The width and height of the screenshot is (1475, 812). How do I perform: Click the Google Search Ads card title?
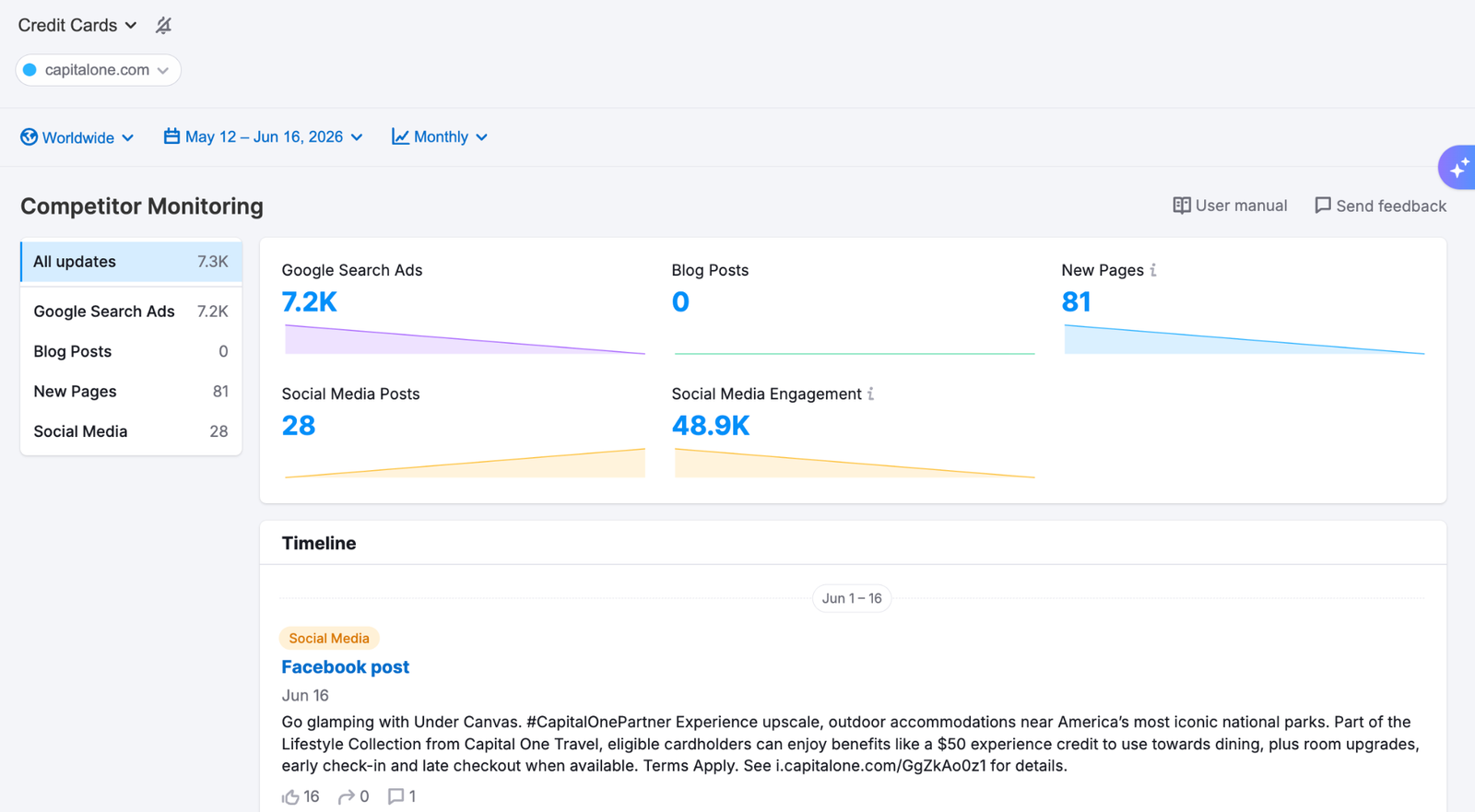point(352,270)
